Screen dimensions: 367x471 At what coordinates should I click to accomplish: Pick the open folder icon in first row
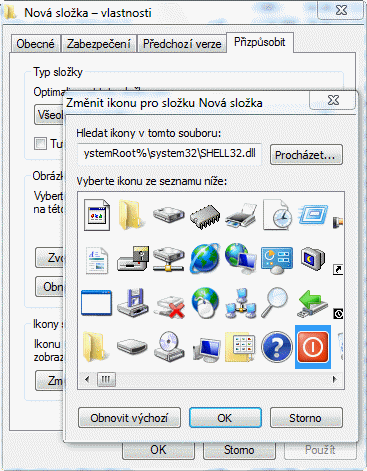[132, 215]
